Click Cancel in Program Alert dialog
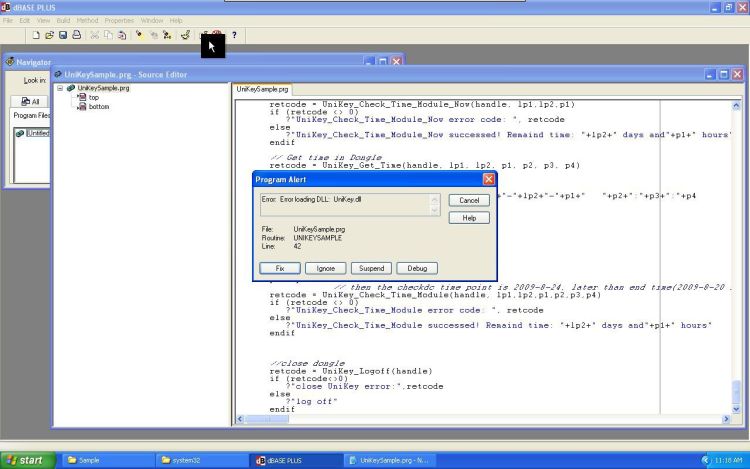The image size is (750, 469). point(469,200)
